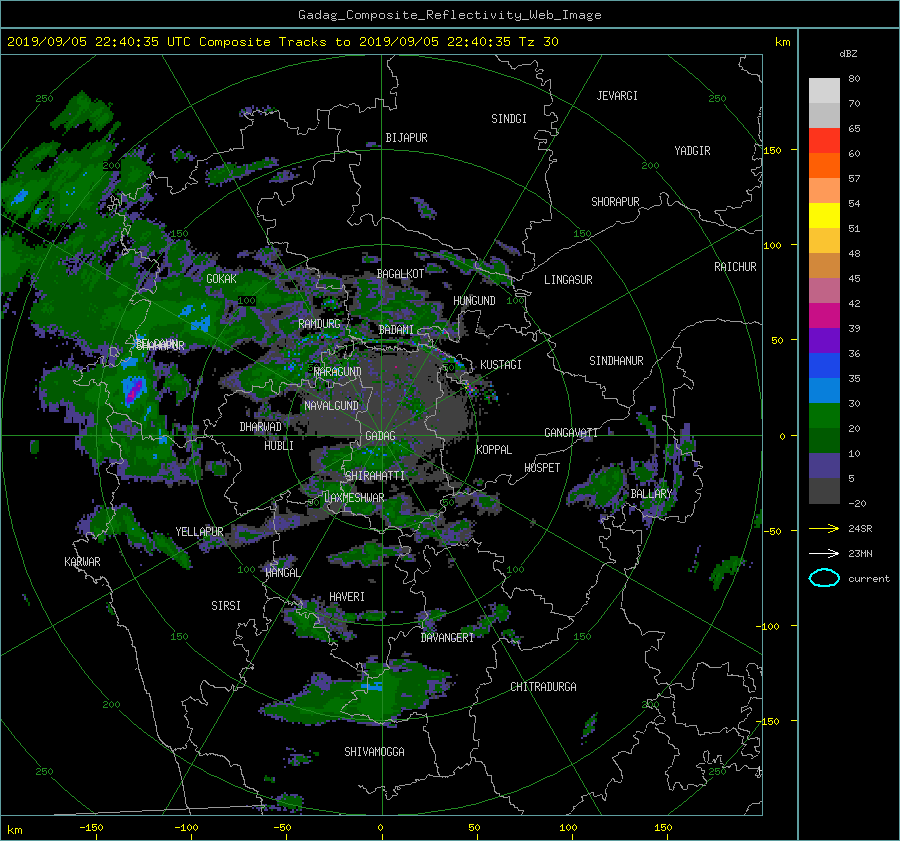This screenshot has height=841, width=900.
Task: Click the HUBLI city label
Action: 278,446
